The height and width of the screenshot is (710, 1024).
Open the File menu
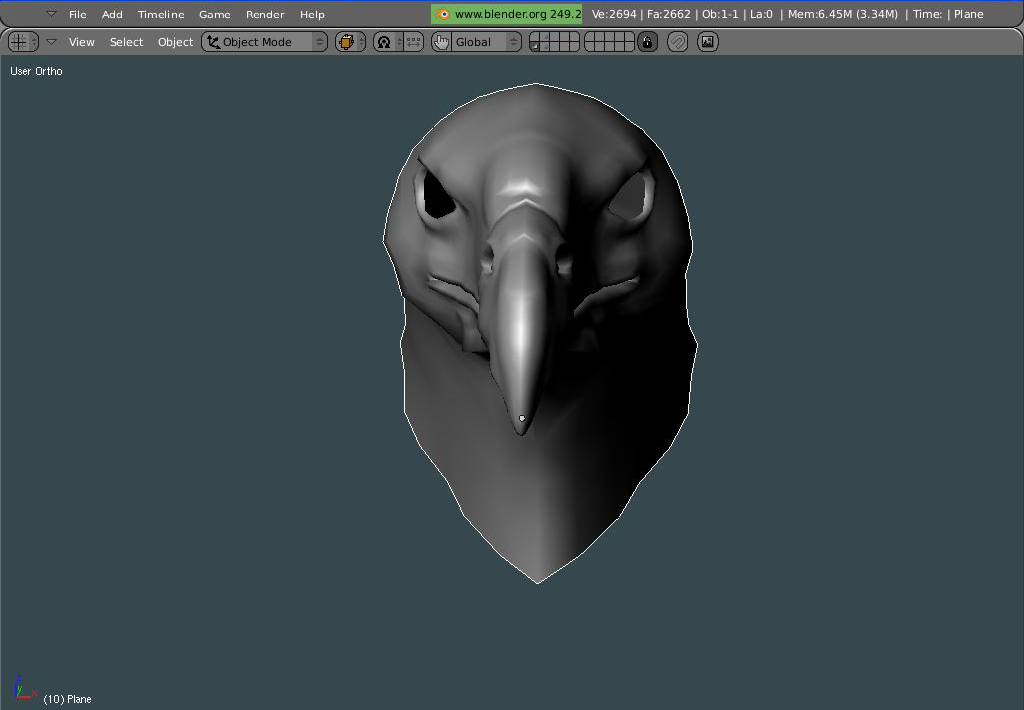click(x=78, y=14)
